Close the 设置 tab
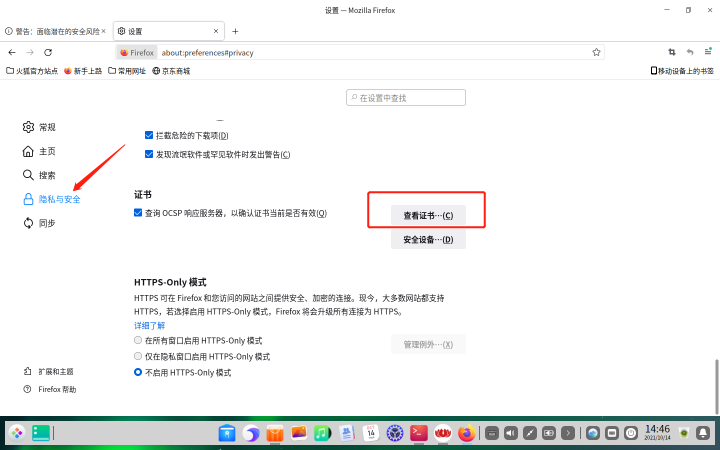 pos(216,31)
